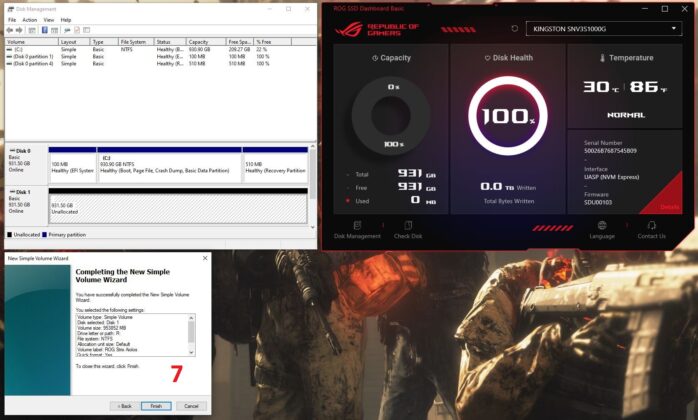Click the Back button in the wizard
Screen dimensions: 698x420
124,406
